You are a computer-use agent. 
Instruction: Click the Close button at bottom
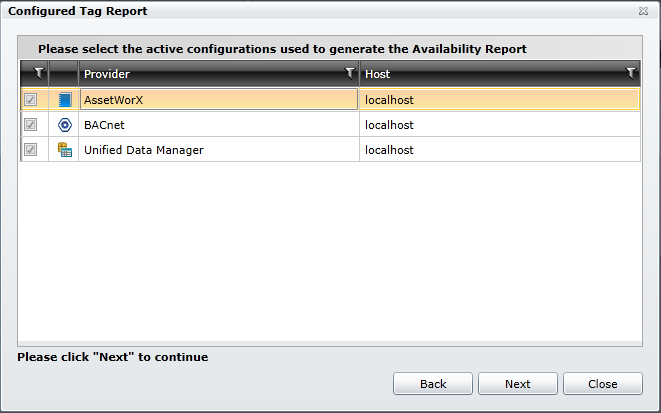point(602,384)
